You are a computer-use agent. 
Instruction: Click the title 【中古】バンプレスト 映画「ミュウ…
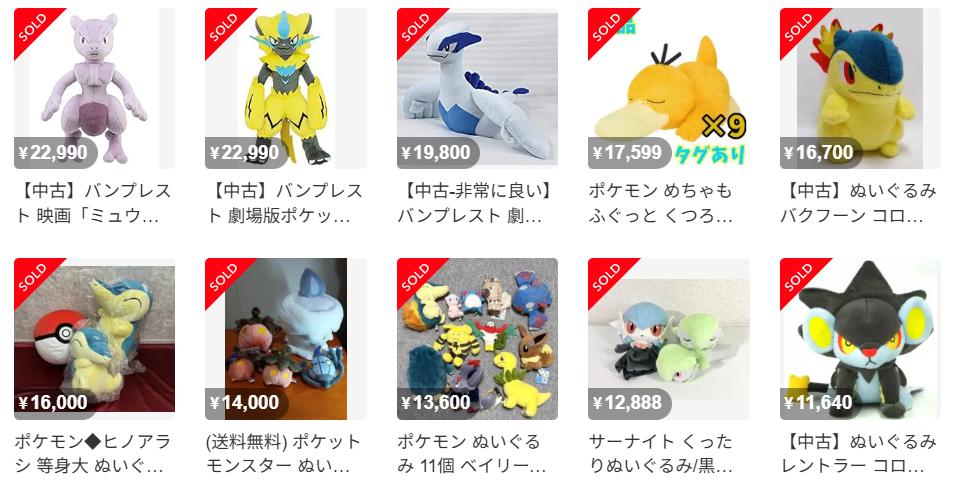click(x=94, y=203)
